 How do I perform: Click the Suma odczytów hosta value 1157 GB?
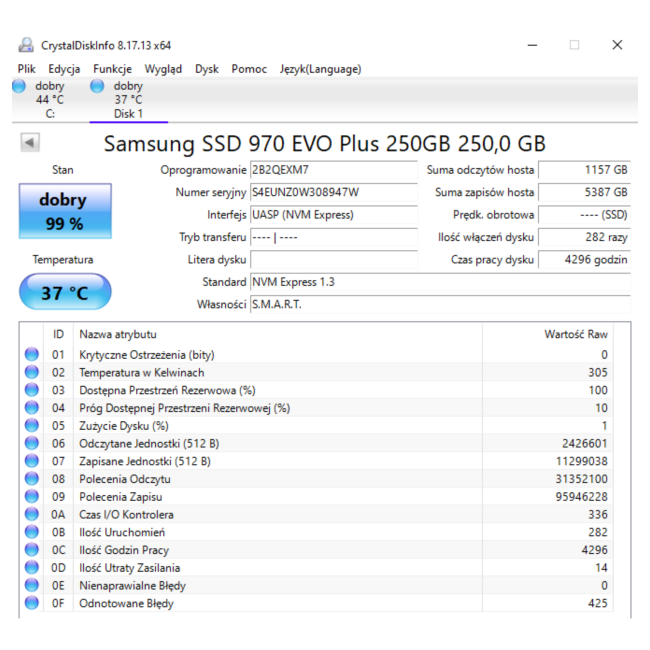coord(585,170)
